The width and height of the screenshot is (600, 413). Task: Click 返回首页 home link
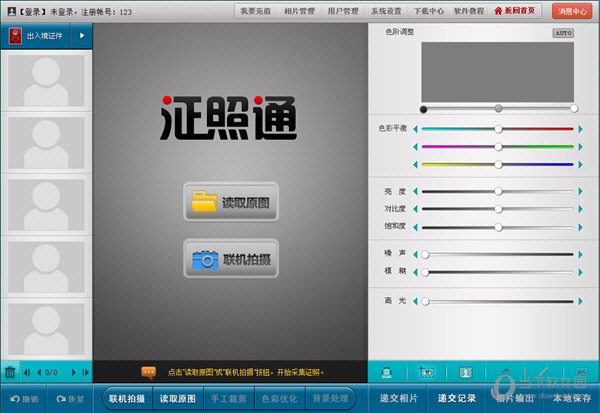pyautogui.click(x=514, y=11)
